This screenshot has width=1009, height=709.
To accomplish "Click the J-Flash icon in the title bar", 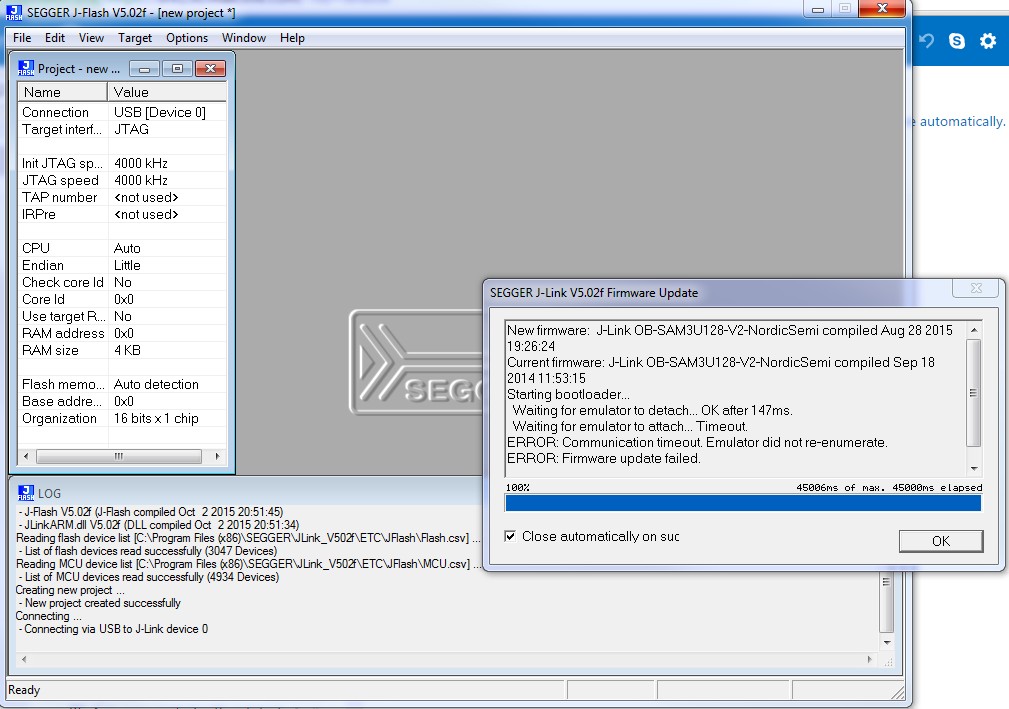I will 14,12.
